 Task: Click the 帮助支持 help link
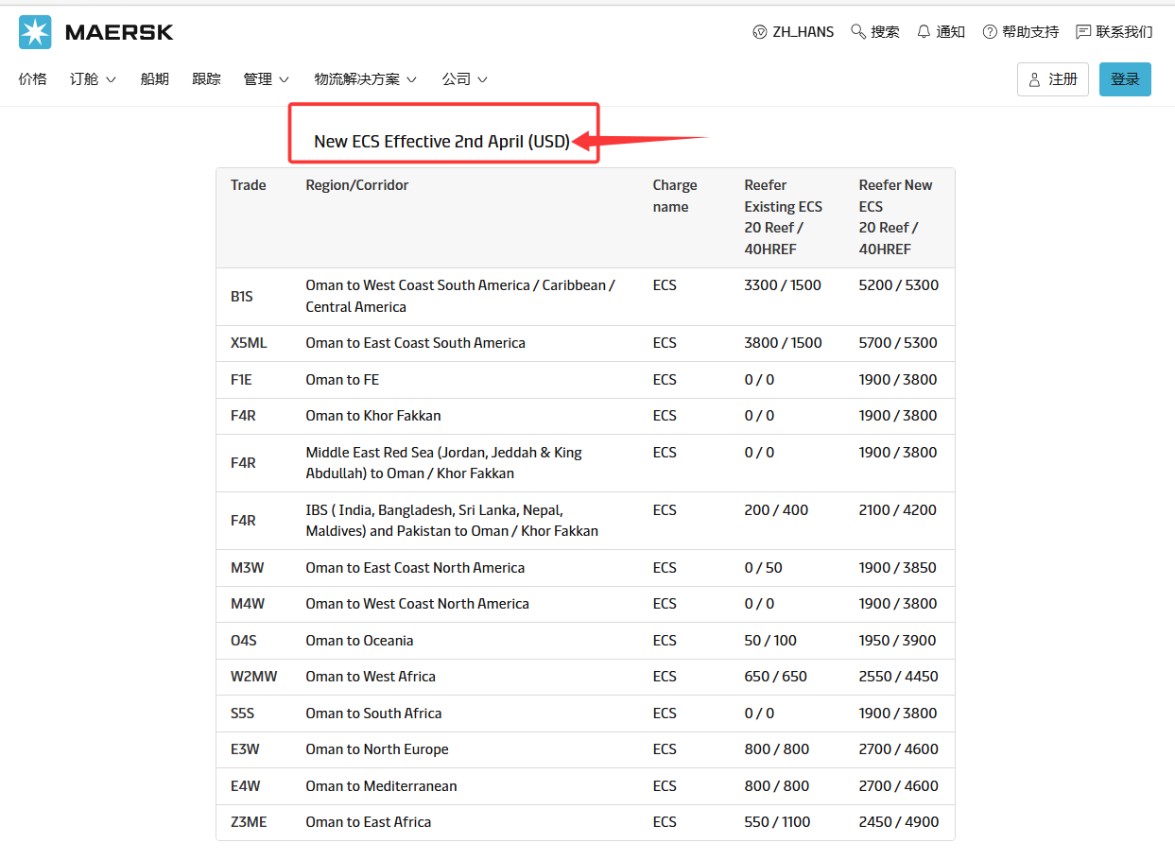pos(1030,32)
